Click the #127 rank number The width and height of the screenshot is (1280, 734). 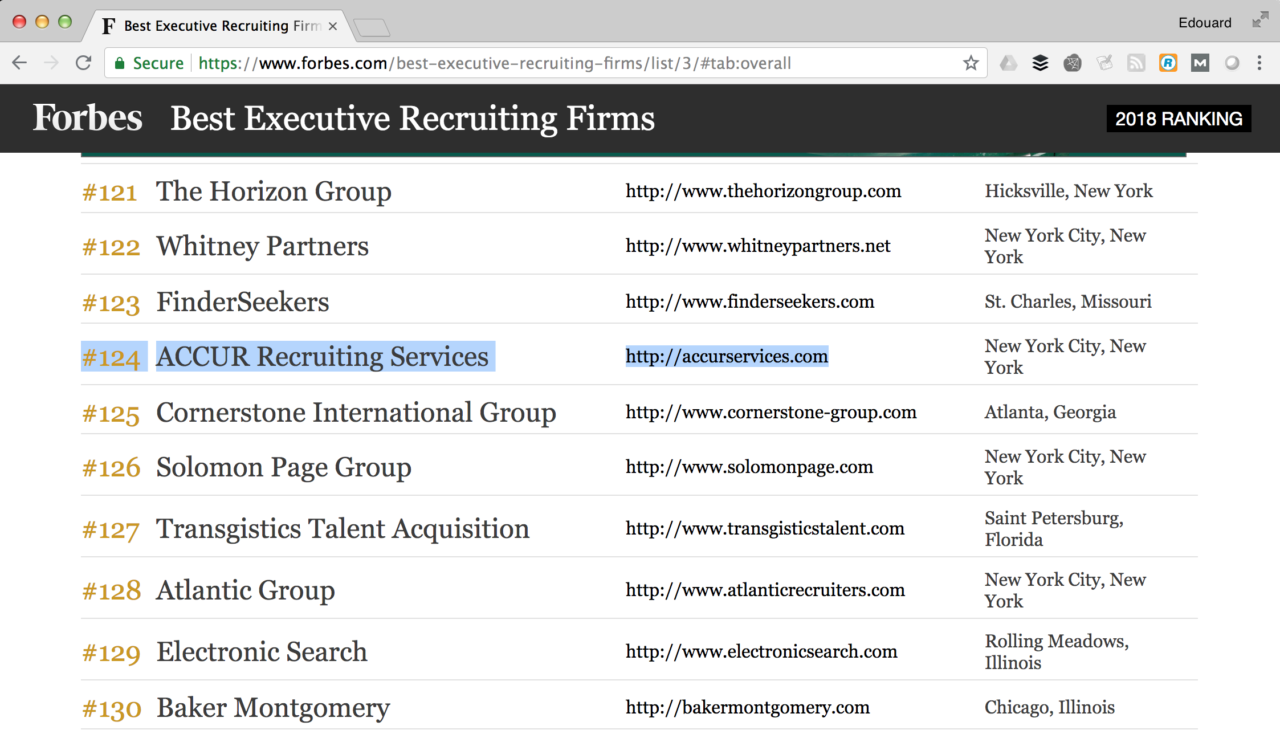coord(110,530)
